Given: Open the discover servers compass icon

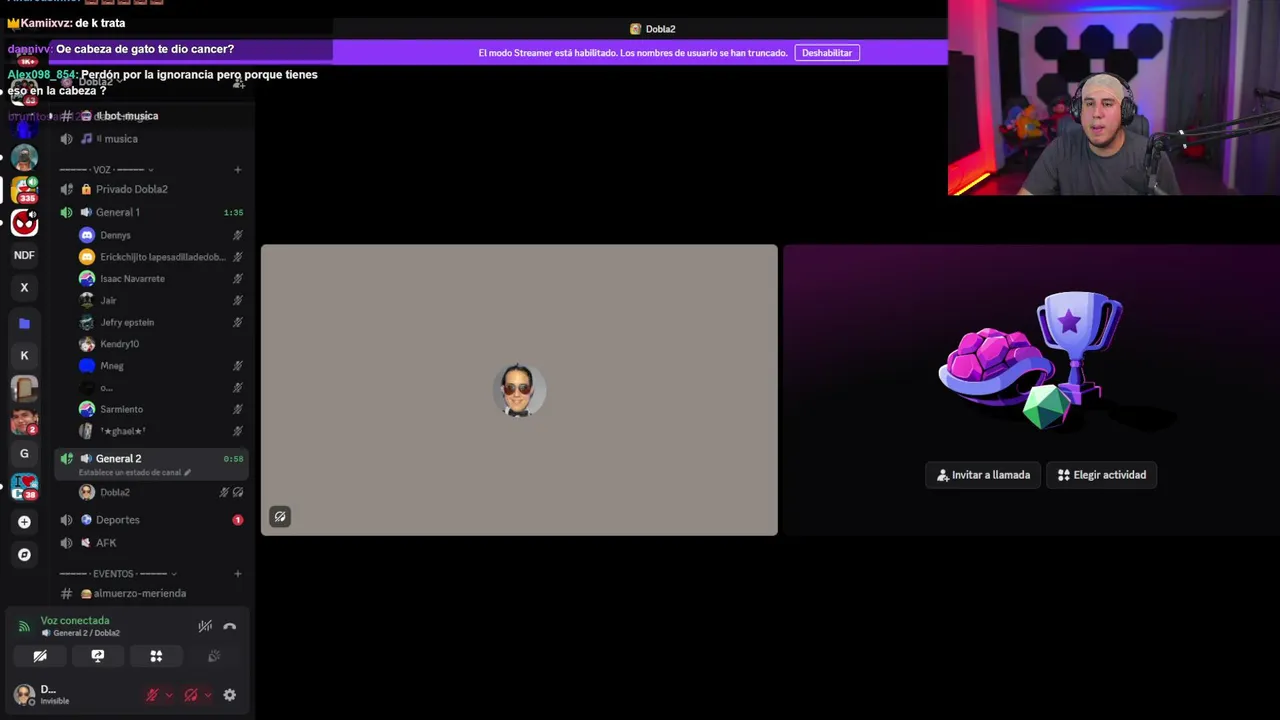Looking at the screenshot, I should pos(24,555).
